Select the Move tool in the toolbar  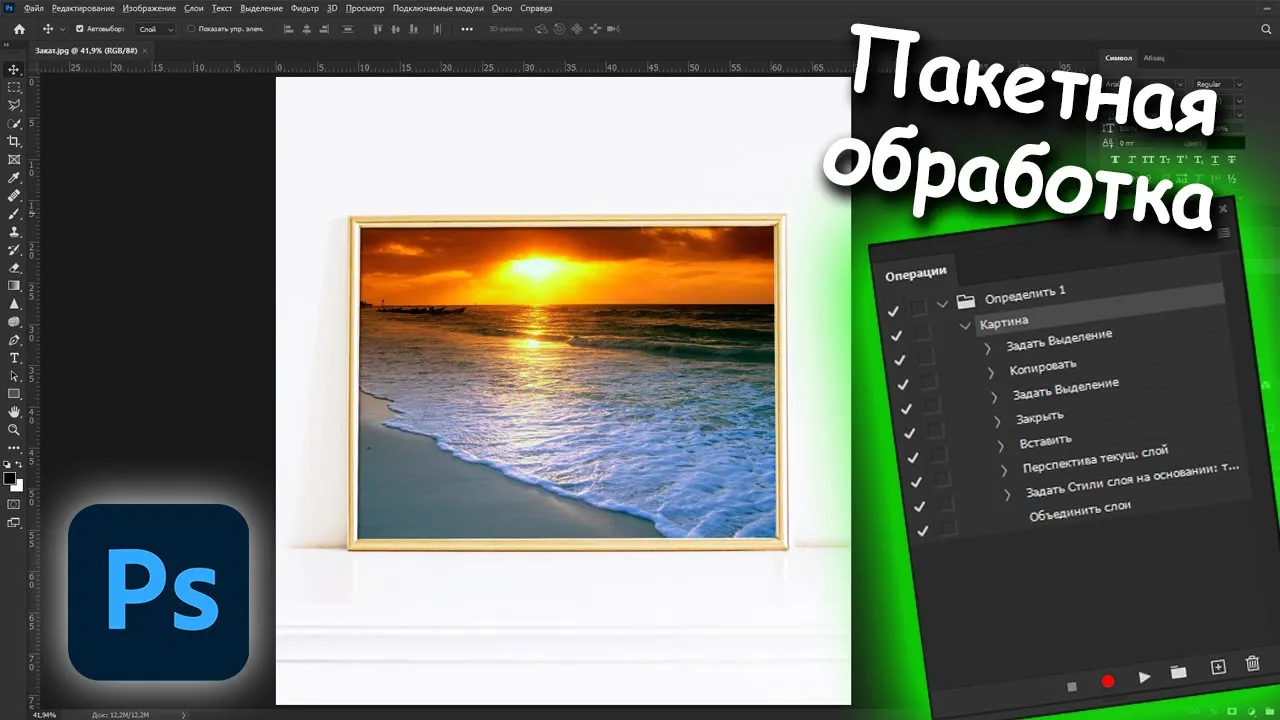tap(14, 69)
